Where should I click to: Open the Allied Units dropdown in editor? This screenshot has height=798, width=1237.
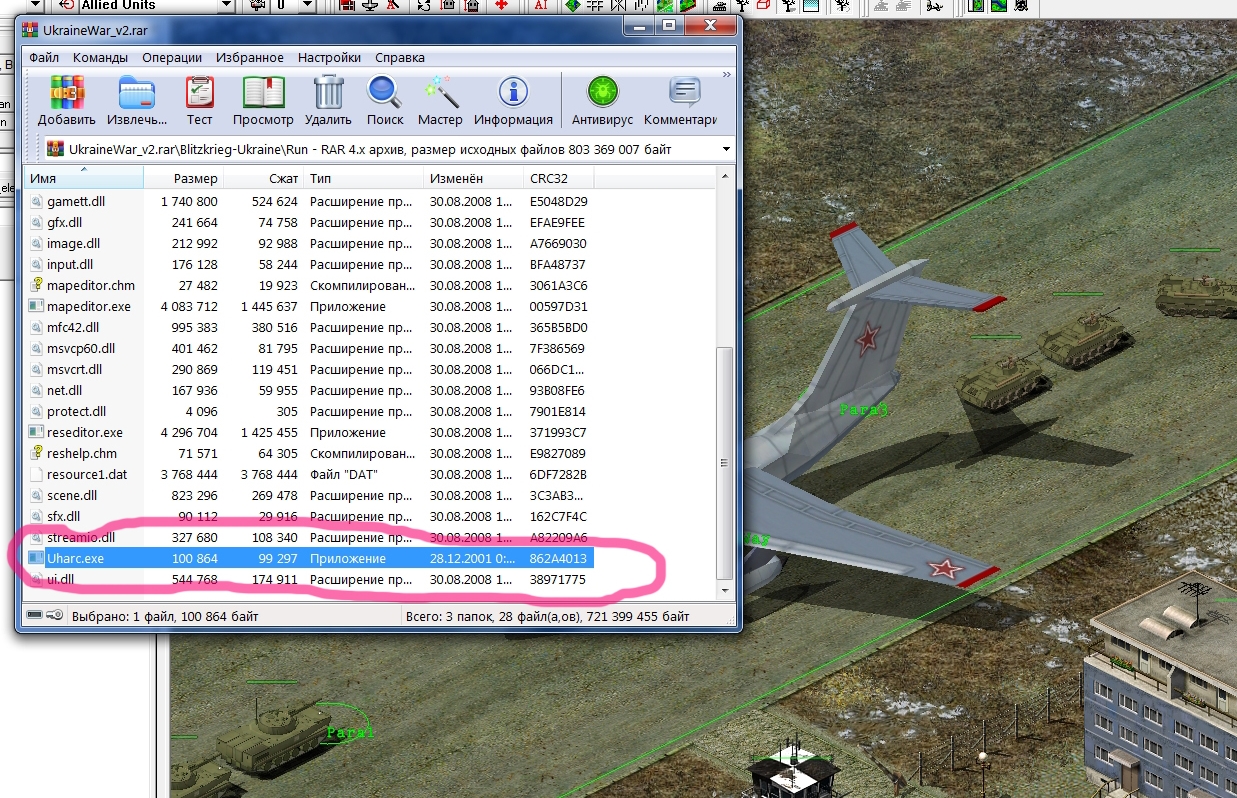click(x=225, y=6)
